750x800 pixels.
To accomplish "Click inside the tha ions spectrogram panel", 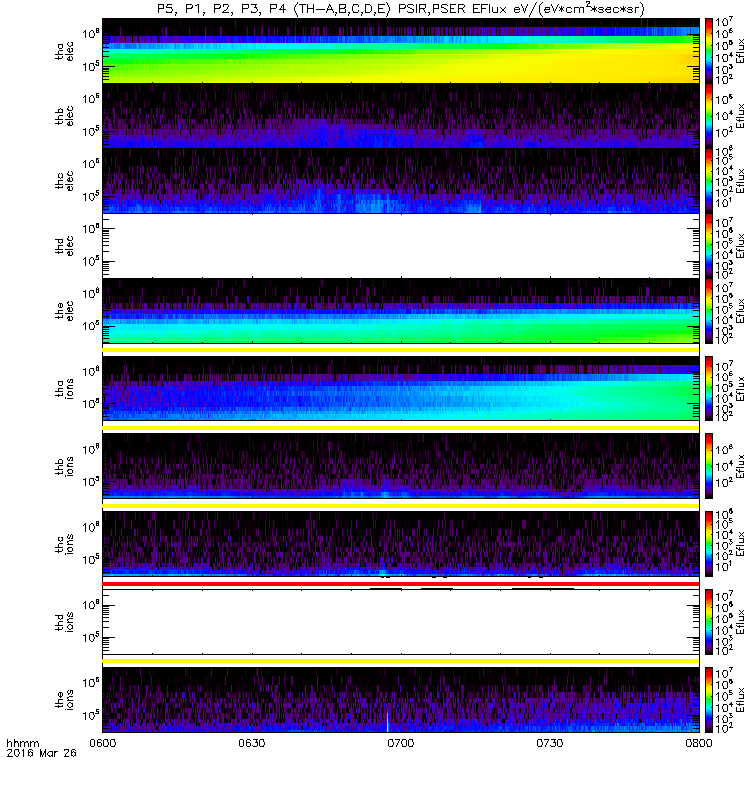I will coord(401,388).
